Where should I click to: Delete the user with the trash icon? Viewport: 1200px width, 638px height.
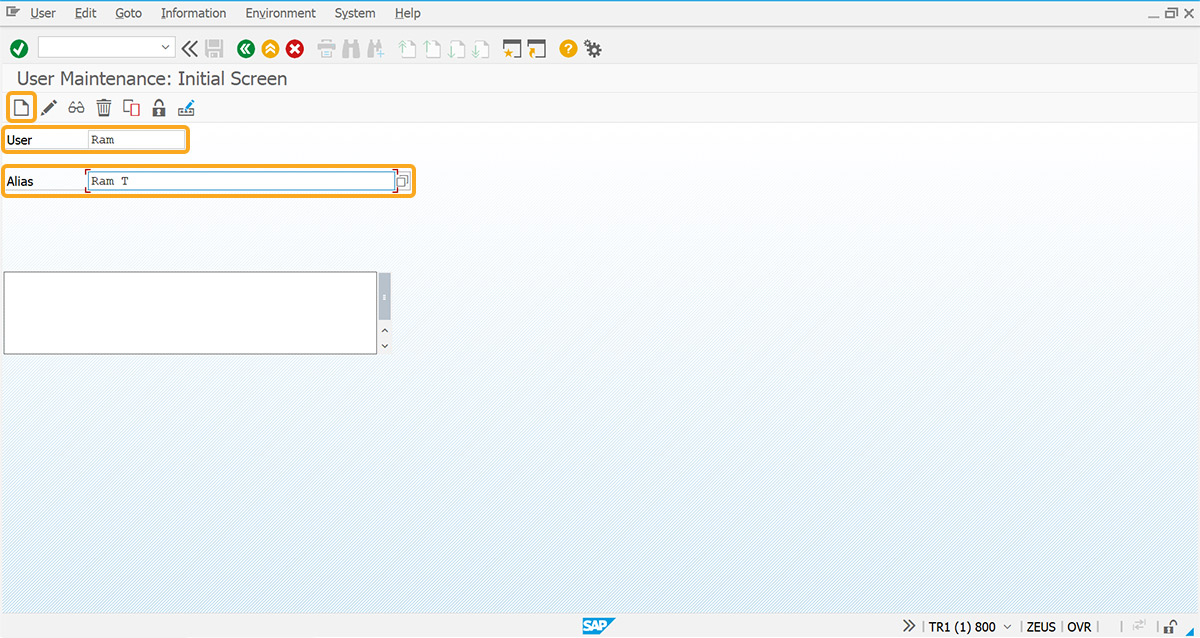tap(104, 108)
